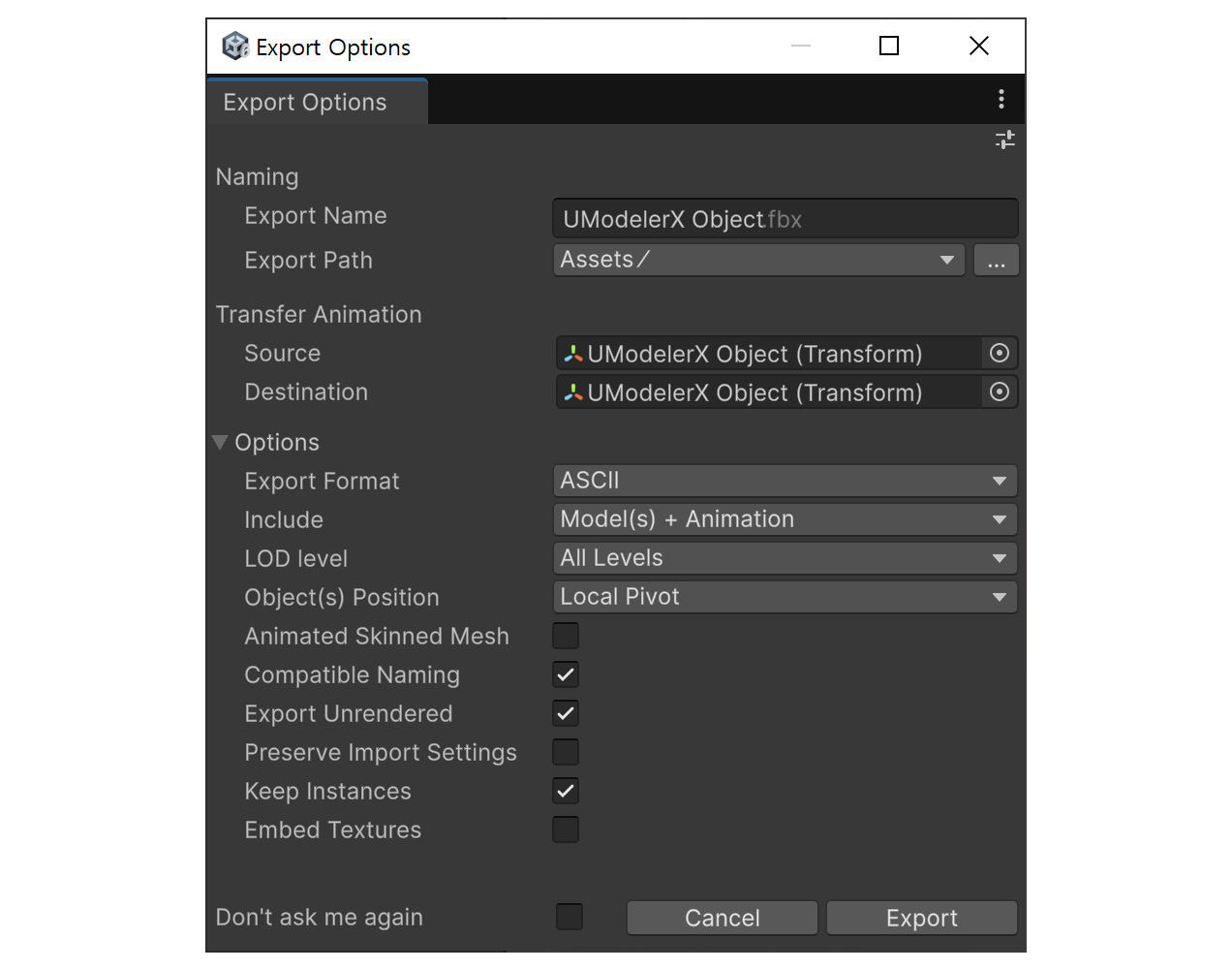Screen dimensions: 1232x970
Task: Open LOD level All Levels dropdown
Action: [x=785, y=558]
